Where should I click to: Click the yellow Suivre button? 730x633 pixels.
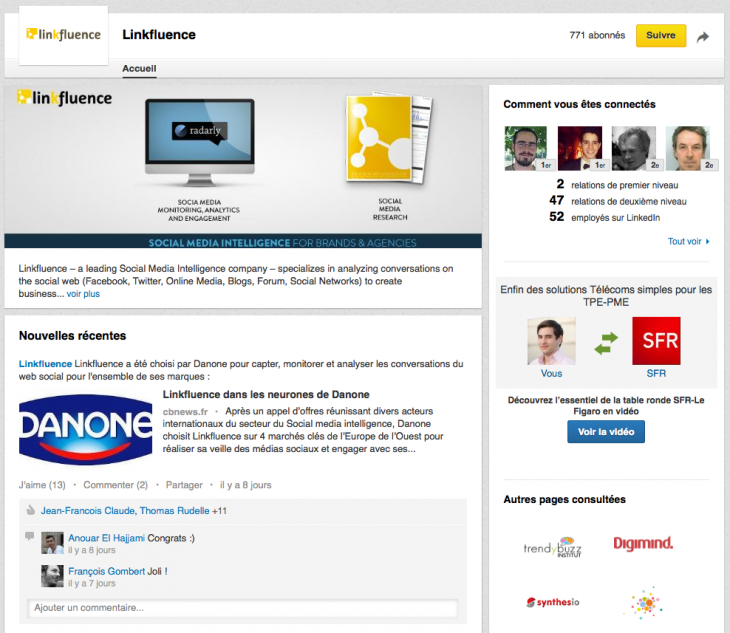tap(661, 35)
